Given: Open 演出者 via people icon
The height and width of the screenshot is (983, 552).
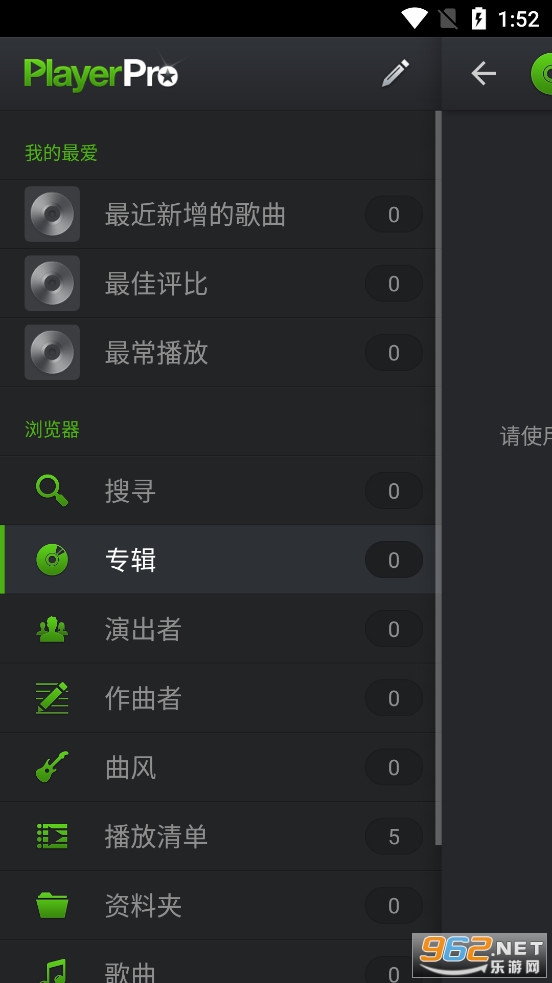Looking at the screenshot, I should pyautogui.click(x=52, y=629).
